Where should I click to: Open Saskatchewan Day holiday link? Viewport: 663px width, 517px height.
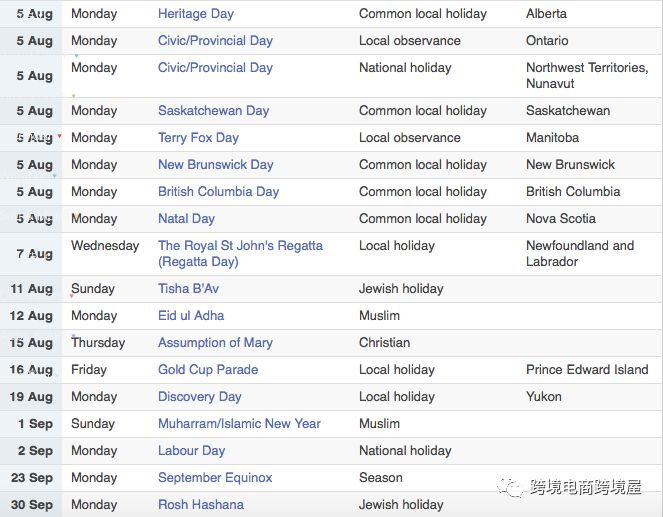click(x=214, y=111)
